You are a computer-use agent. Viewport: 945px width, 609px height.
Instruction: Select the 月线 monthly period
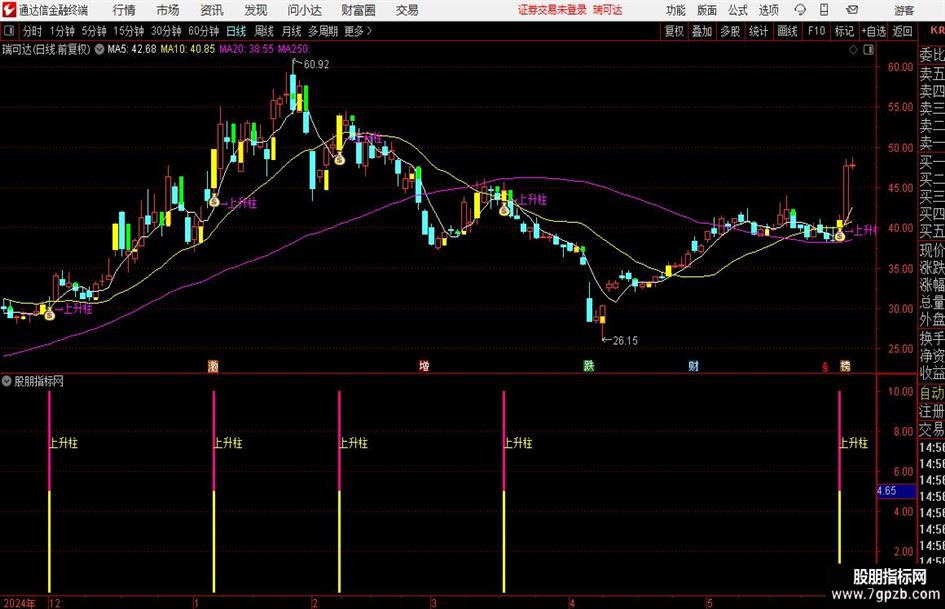click(x=292, y=31)
